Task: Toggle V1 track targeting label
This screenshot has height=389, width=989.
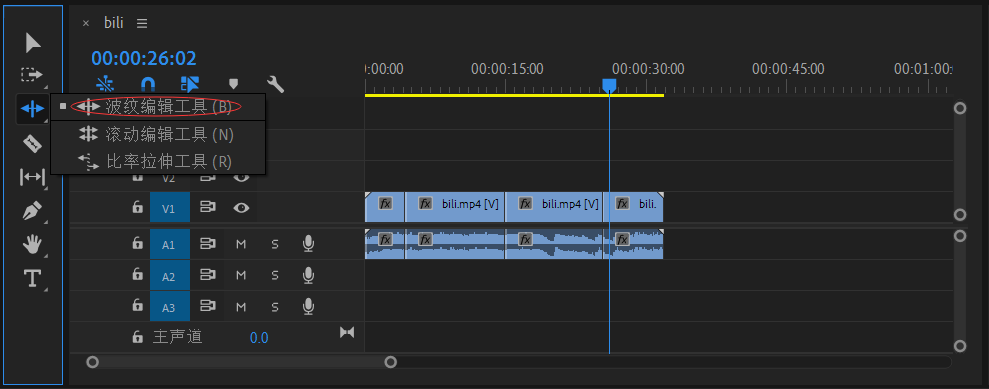Action: 170,208
